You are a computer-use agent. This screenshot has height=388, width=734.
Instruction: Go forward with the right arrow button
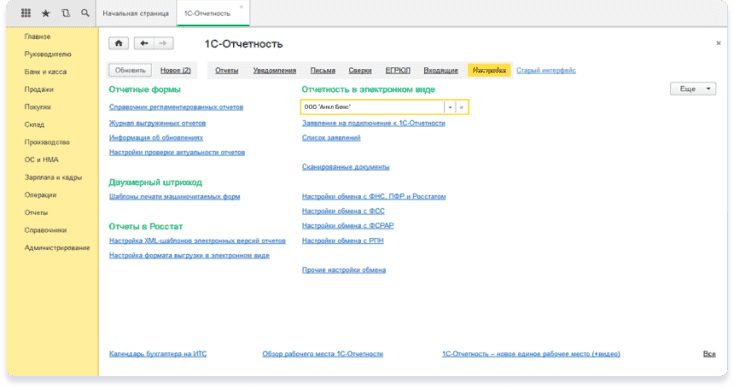(x=163, y=43)
